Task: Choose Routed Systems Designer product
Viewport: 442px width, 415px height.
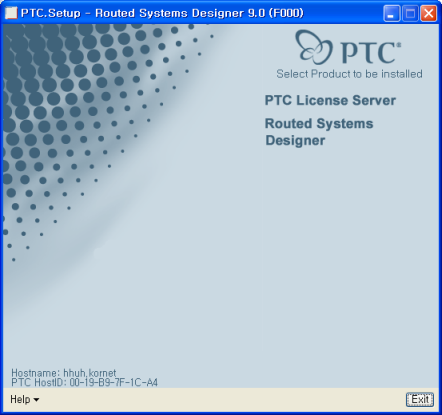Action: tap(319, 132)
